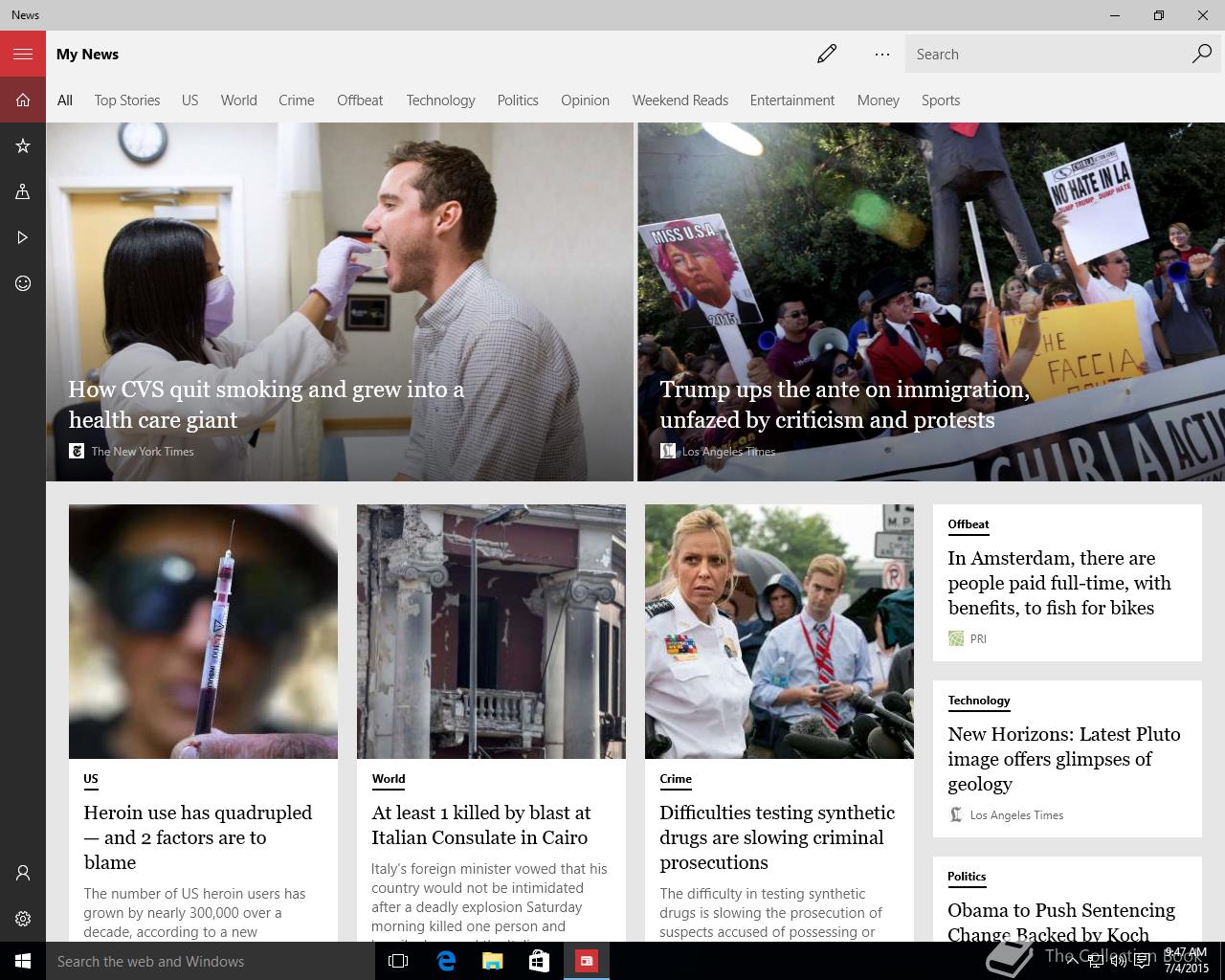Open New Horizons Pluto image article
The image size is (1225, 980).
pos(1064,759)
